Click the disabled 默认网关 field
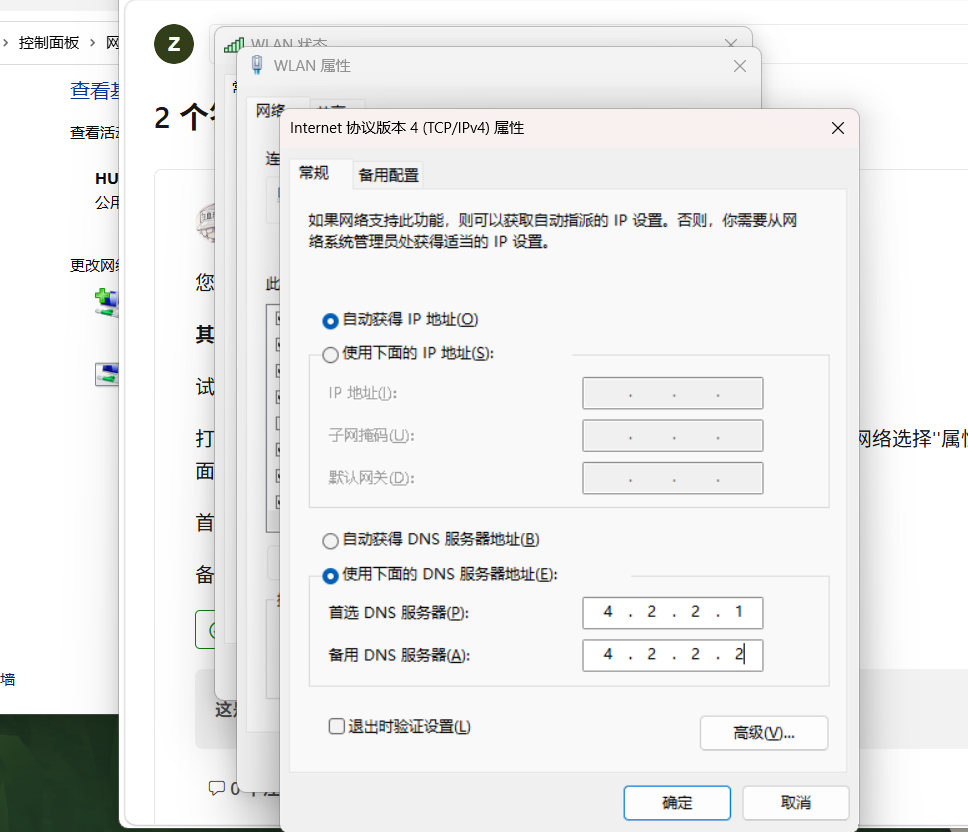This screenshot has height=832, width=968. (672, 478)
